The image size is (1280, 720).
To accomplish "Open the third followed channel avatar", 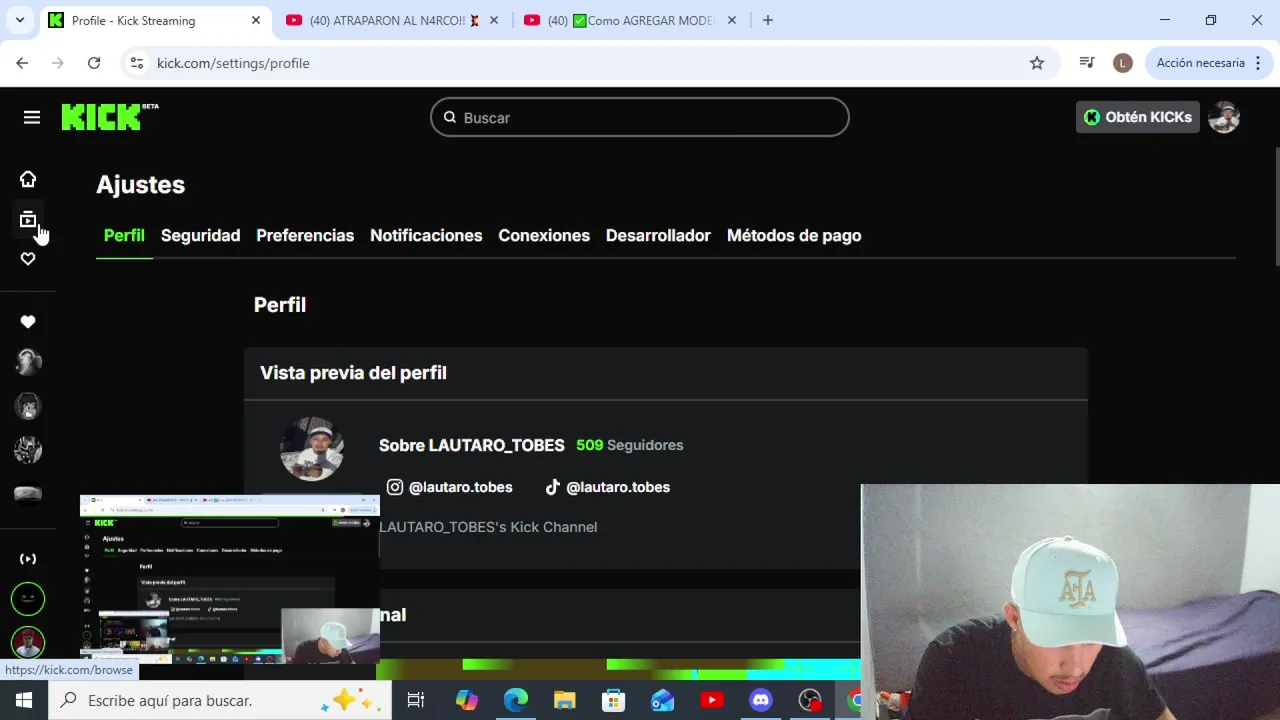I will 28,450.
